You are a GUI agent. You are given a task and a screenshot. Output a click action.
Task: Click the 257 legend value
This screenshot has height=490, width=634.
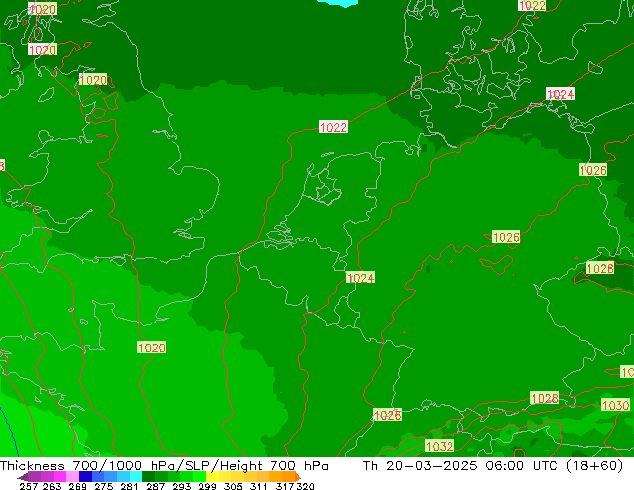click(x=29, y=486)
